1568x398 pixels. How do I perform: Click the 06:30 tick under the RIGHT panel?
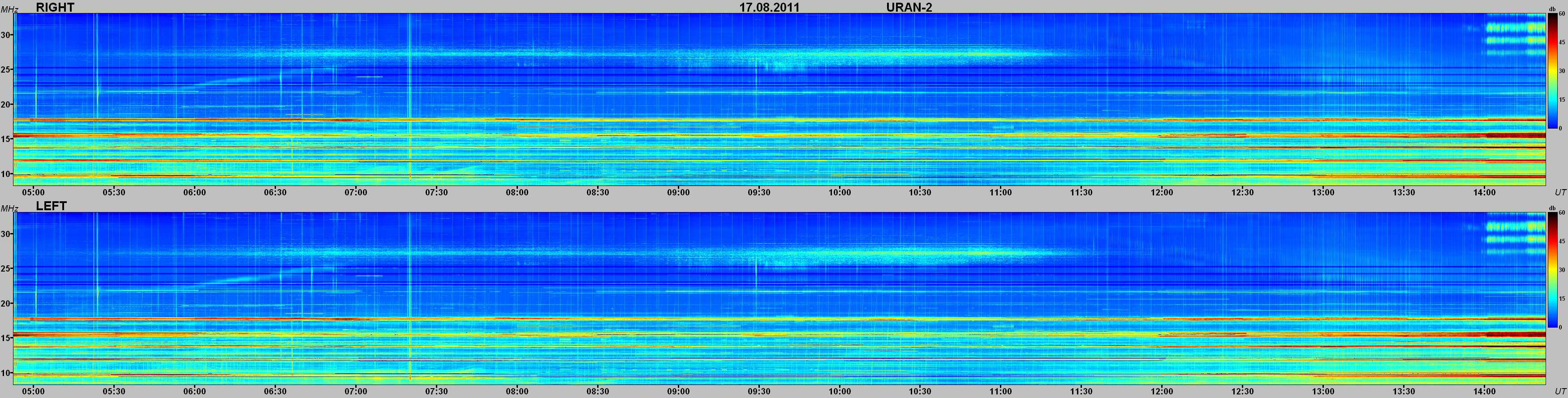(x=275, y=192)
